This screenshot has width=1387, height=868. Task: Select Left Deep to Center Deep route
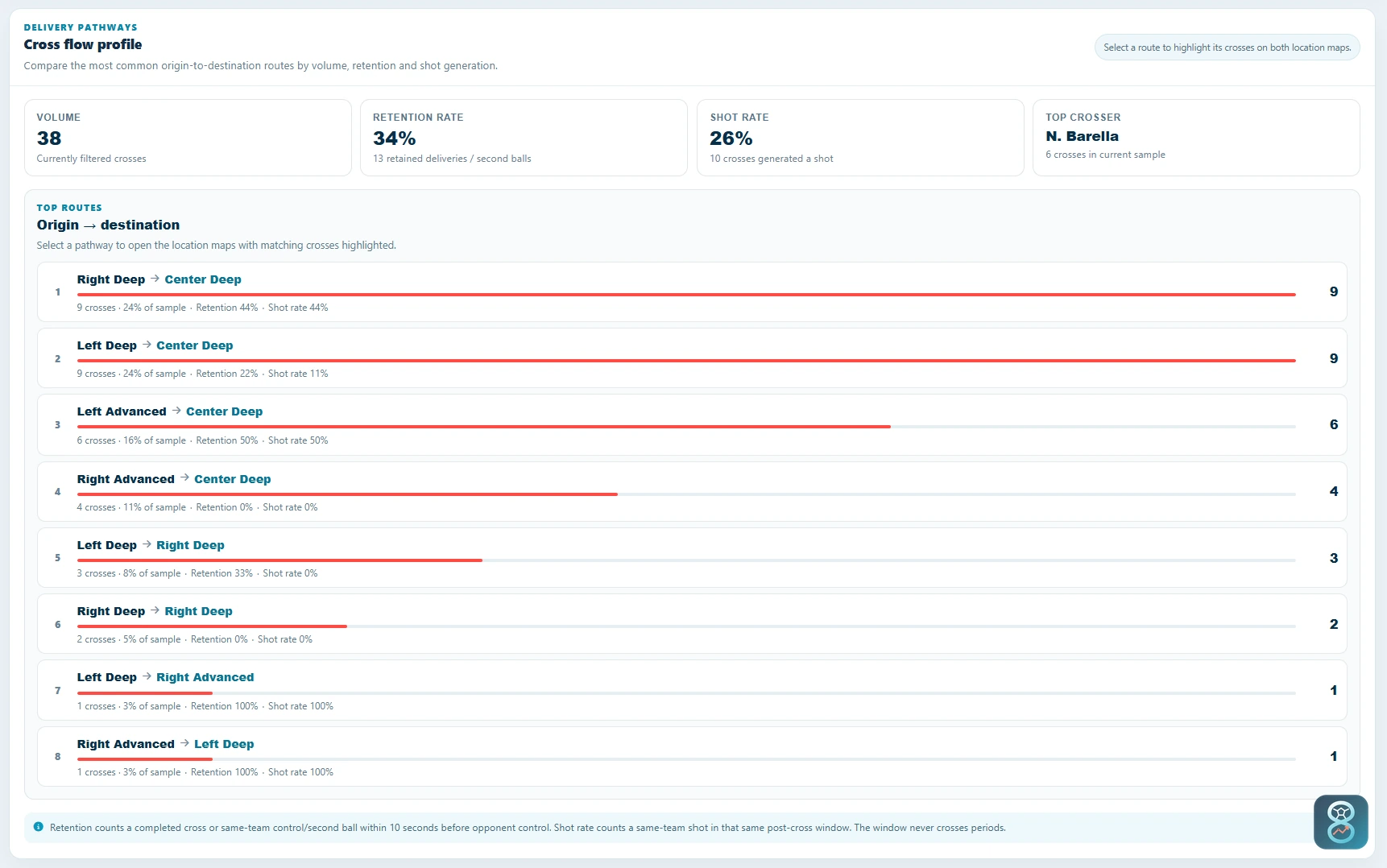click(692, 358)
